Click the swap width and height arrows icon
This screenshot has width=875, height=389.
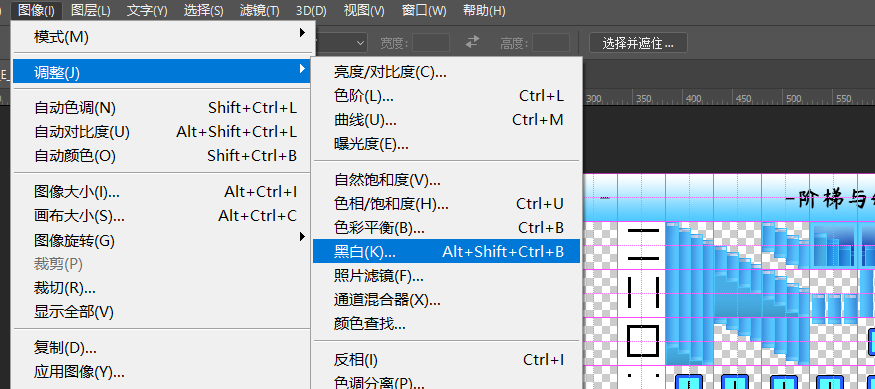[473, 42]
